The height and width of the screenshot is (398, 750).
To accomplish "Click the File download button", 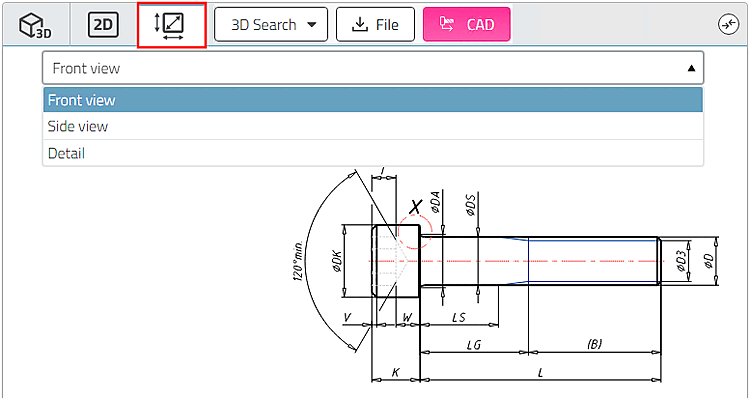I will 375,24.
